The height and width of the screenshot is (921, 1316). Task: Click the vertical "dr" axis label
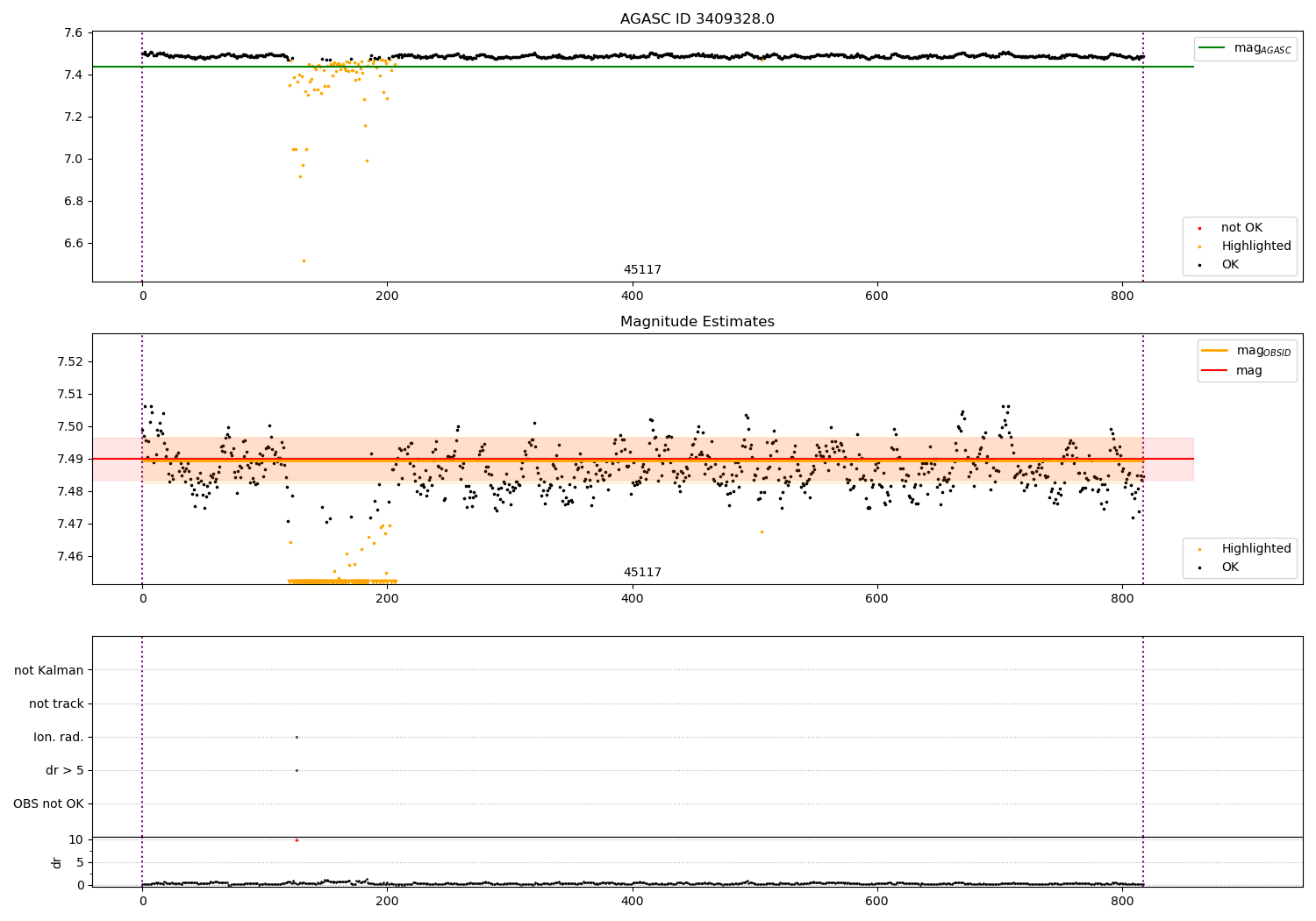pos(57,862)
